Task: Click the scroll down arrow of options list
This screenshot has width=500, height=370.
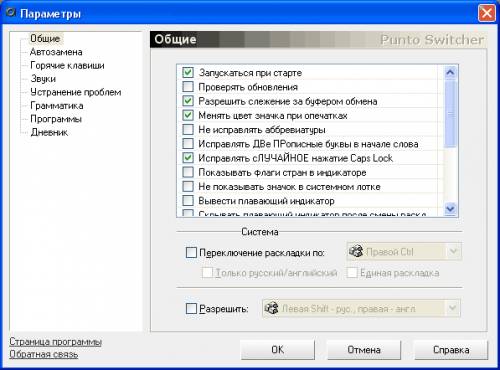Action: (450, 209)
